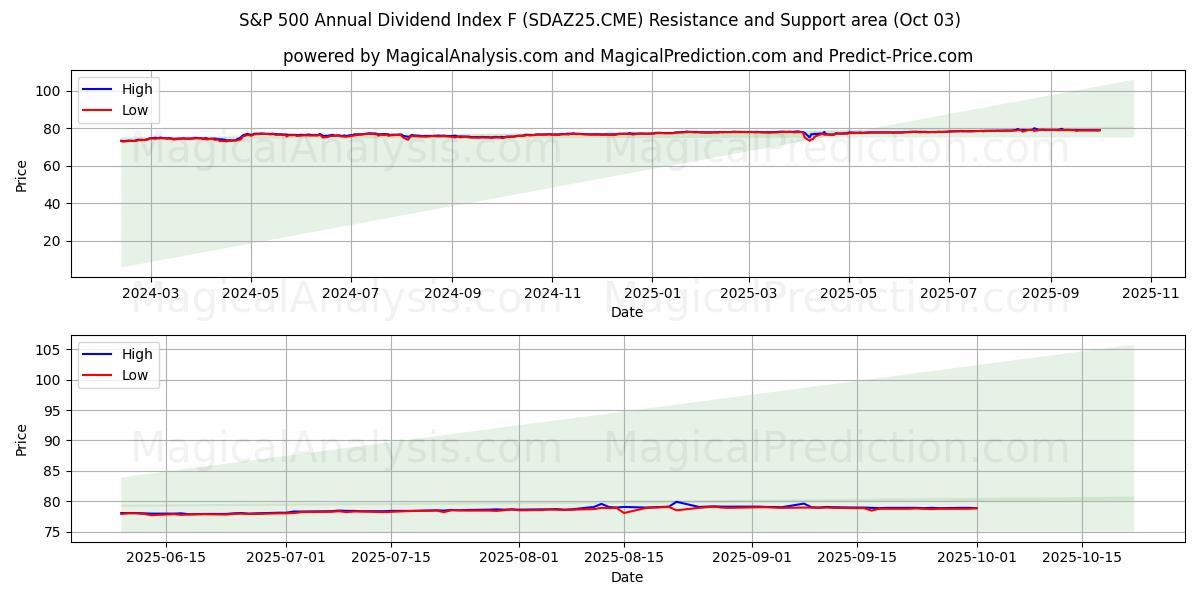Click the 100 y-axis tick on top chart
Image resolution: width=1200 pixels, height=600 pixels.
[x=49, y=91]
